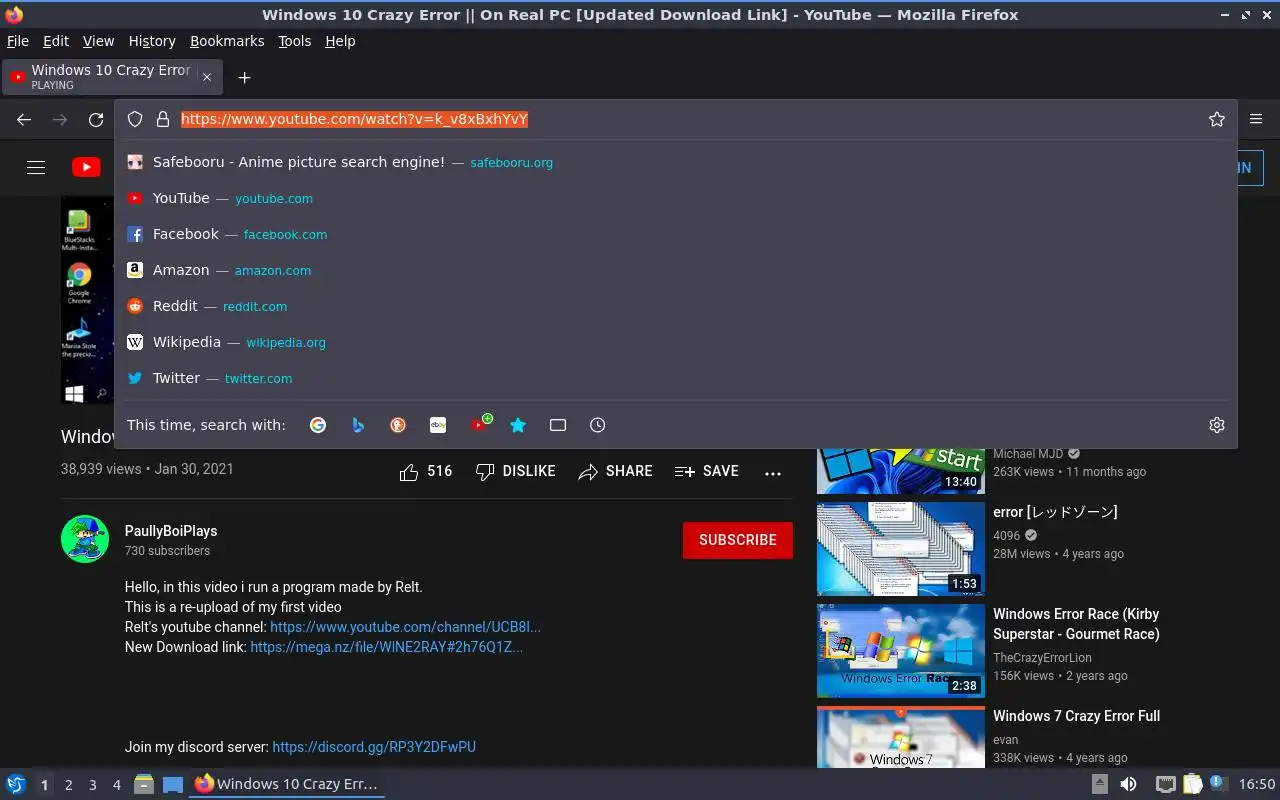Search open tabs using the tab icon
Screen dimensions: 1280x800
click(x=558, y=425)
